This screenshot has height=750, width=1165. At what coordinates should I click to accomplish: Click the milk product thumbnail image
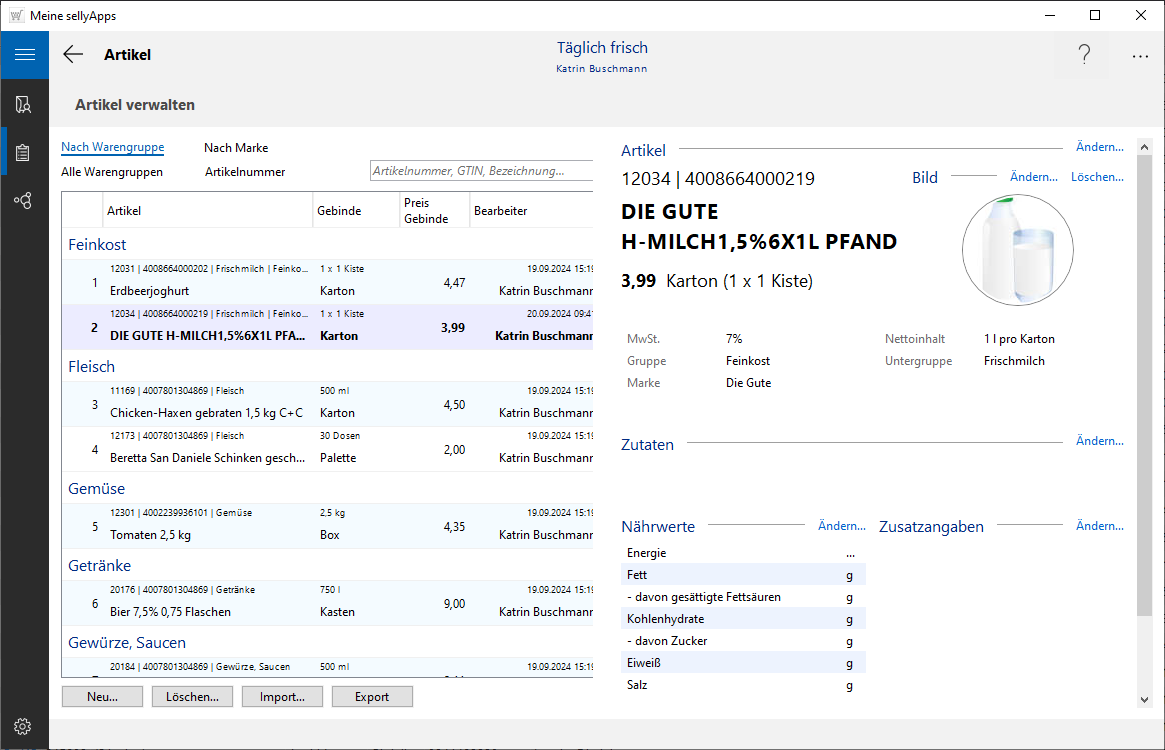click(1017, 250)
